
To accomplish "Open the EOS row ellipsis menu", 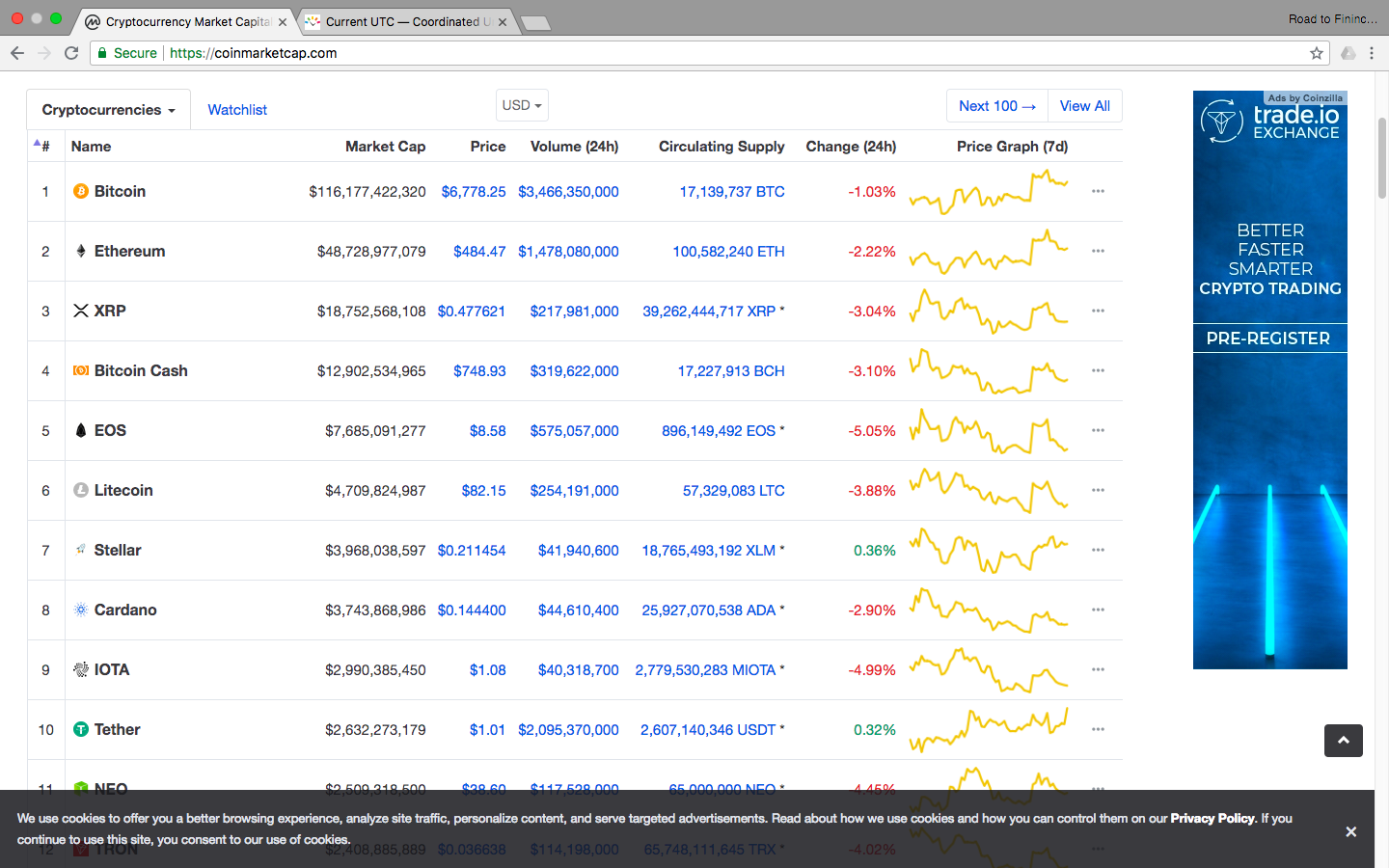I will coord(1098,430).
